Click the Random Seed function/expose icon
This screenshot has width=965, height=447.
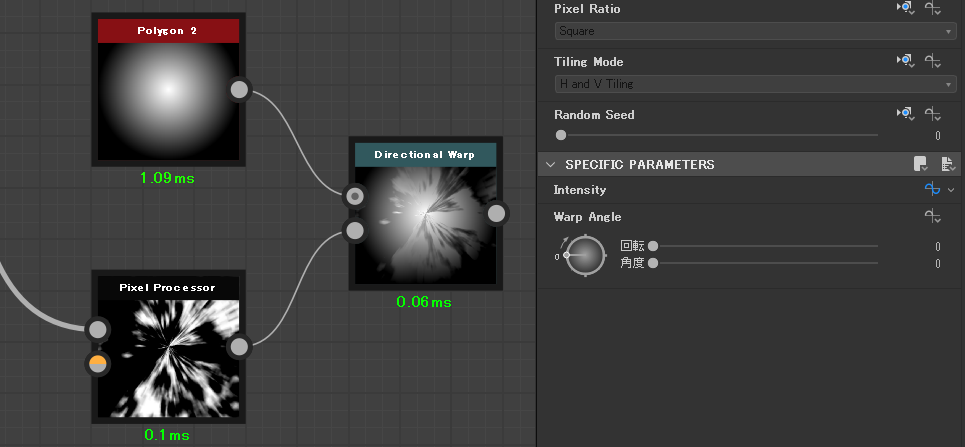[933, 114]
